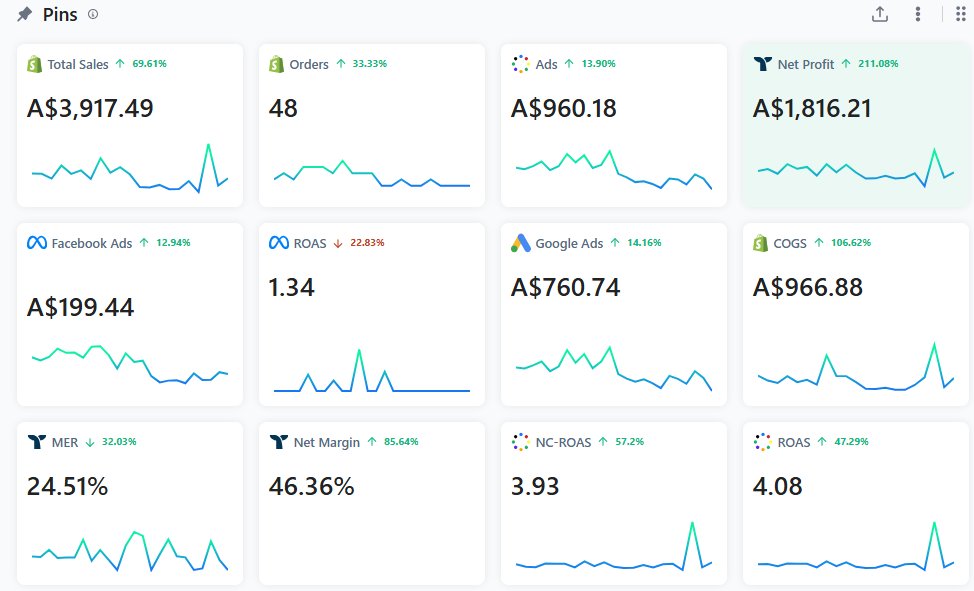974x591 pixels.
Task: Open the three-dot more options menu
Action: coord(917,14)
